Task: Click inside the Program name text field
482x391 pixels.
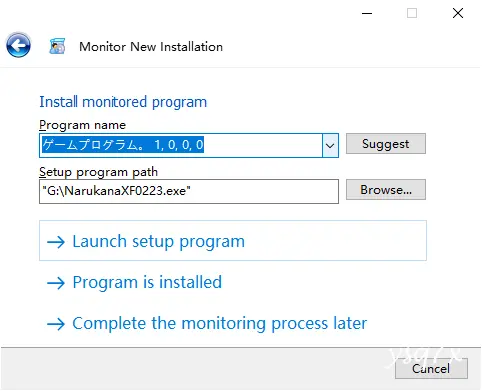Action: [x=181, y=145]
